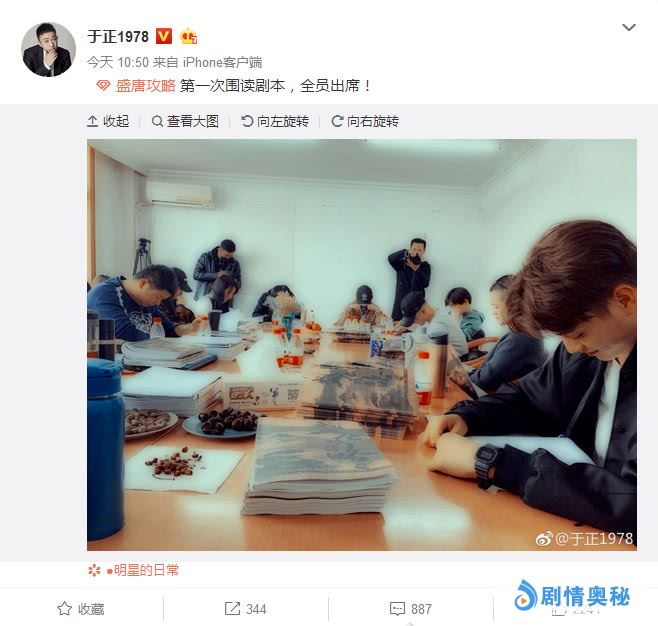This screenshot has height=626, width=658.
Task: Rotate the image left with 向左旋转
Action: pos(275,121)
